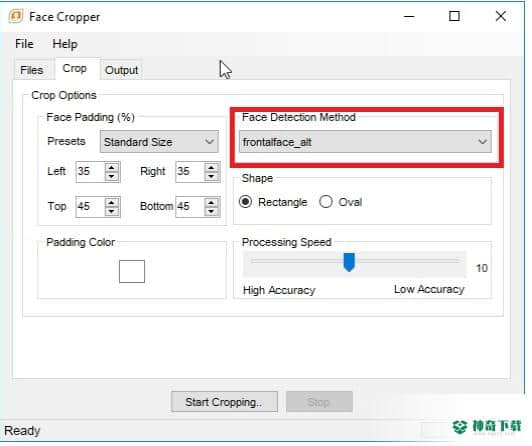Image resolution: width=532 pixels, height=446 pixels.
Task: Decrease the Bottom padding with down arrow
Action: 211,211
